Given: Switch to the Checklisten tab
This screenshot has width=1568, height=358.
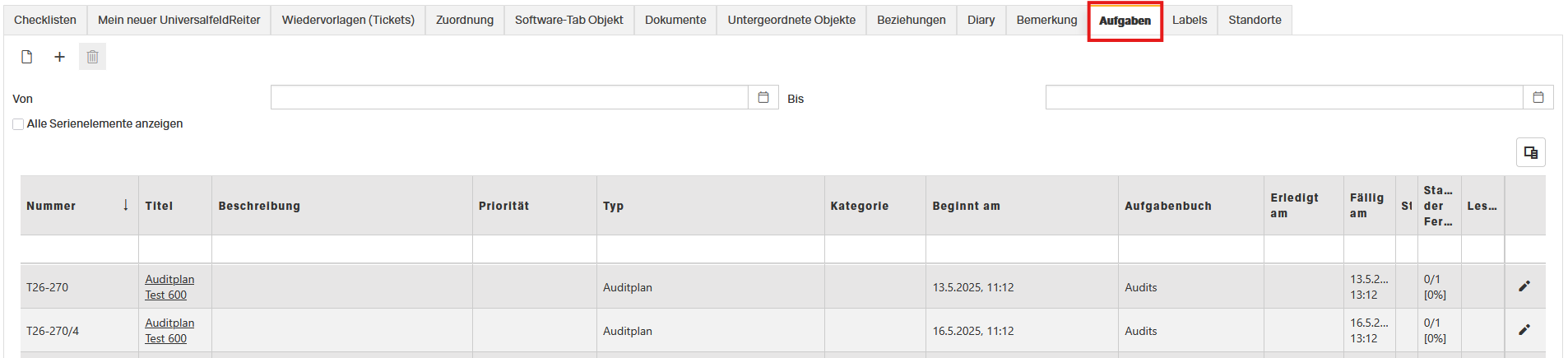Looking at the screenshot, I should (45, 20).
